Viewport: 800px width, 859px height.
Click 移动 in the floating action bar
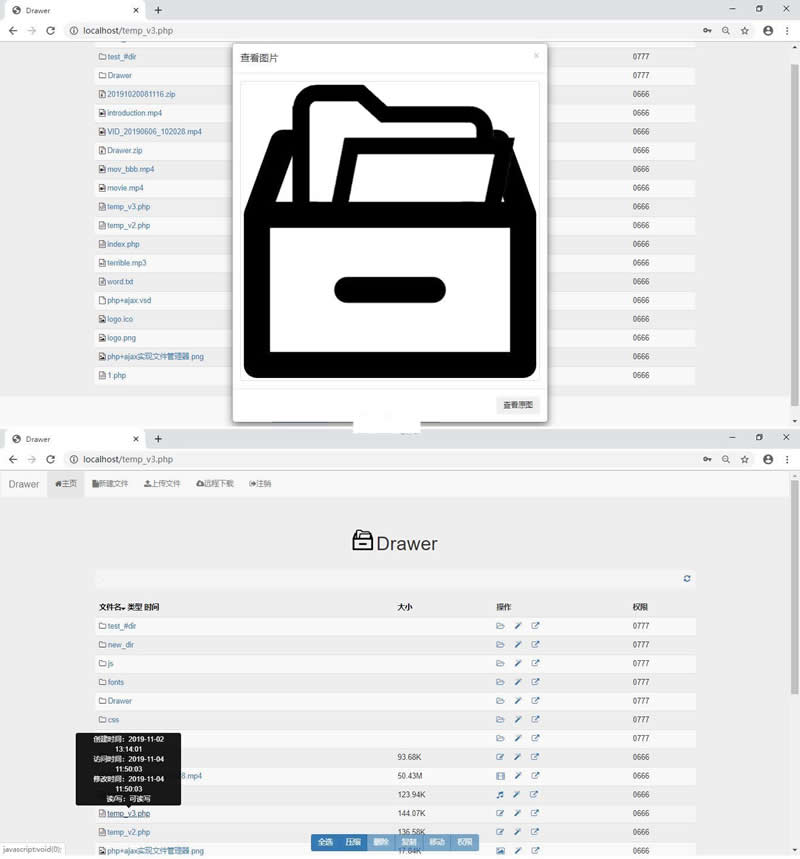437,842
